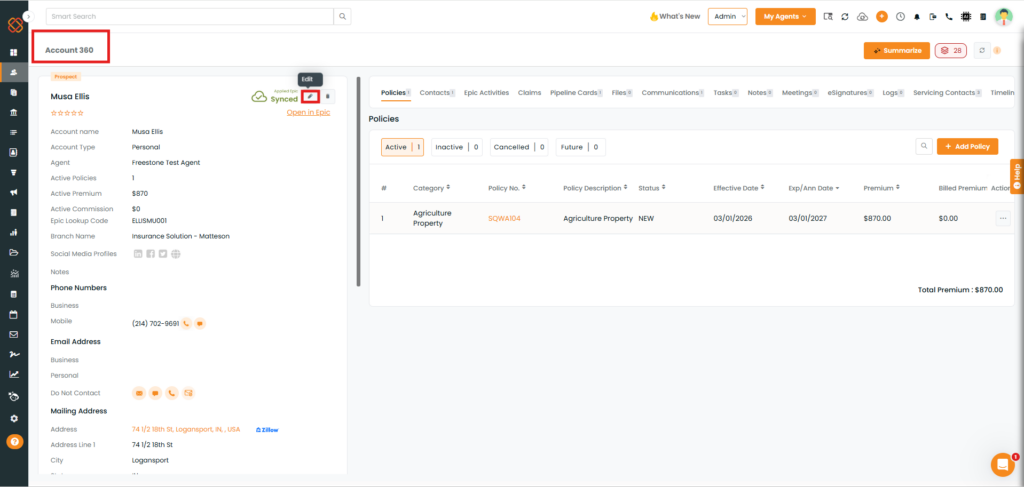Open the Communications tab
Viewport: 1024px width, 487px height.
(673, 93)
